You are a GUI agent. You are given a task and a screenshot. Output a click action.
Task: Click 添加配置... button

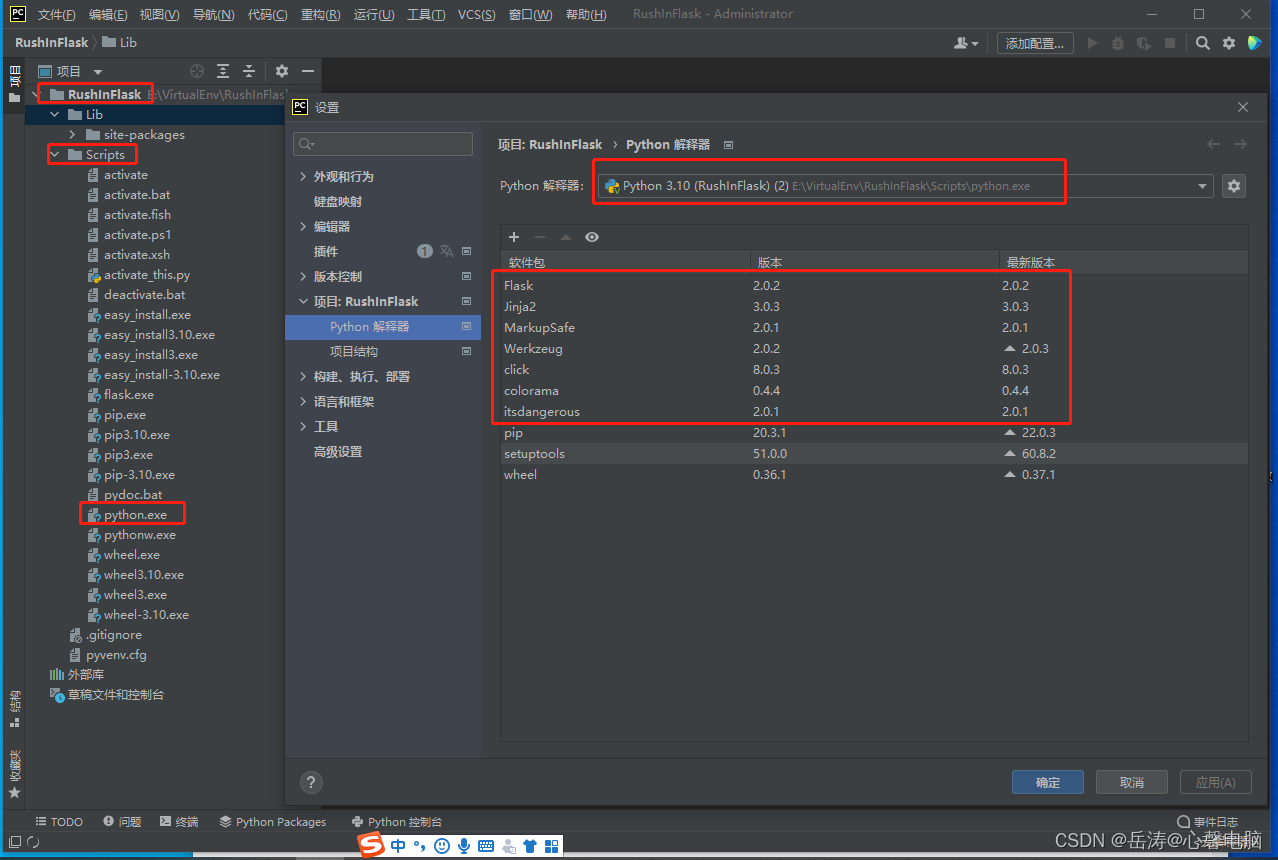coord(1036,43)
